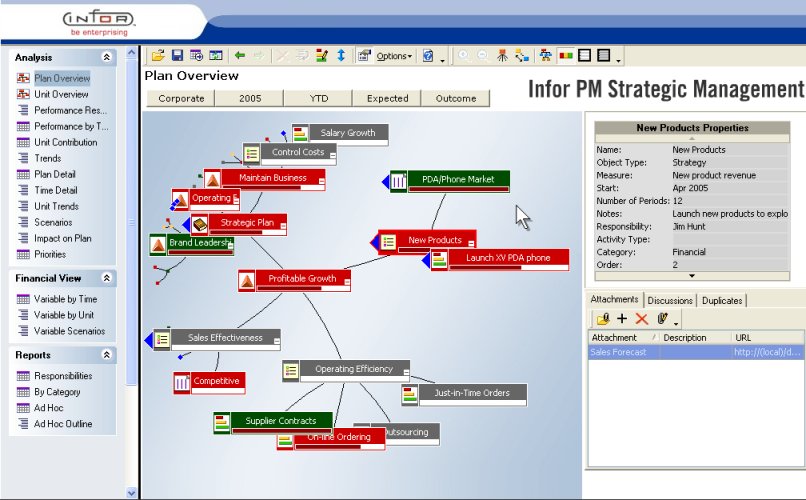Screen dimensions: 806x500
Task: Open the Options dropdown menu
Action: click(x=394, y=56)
